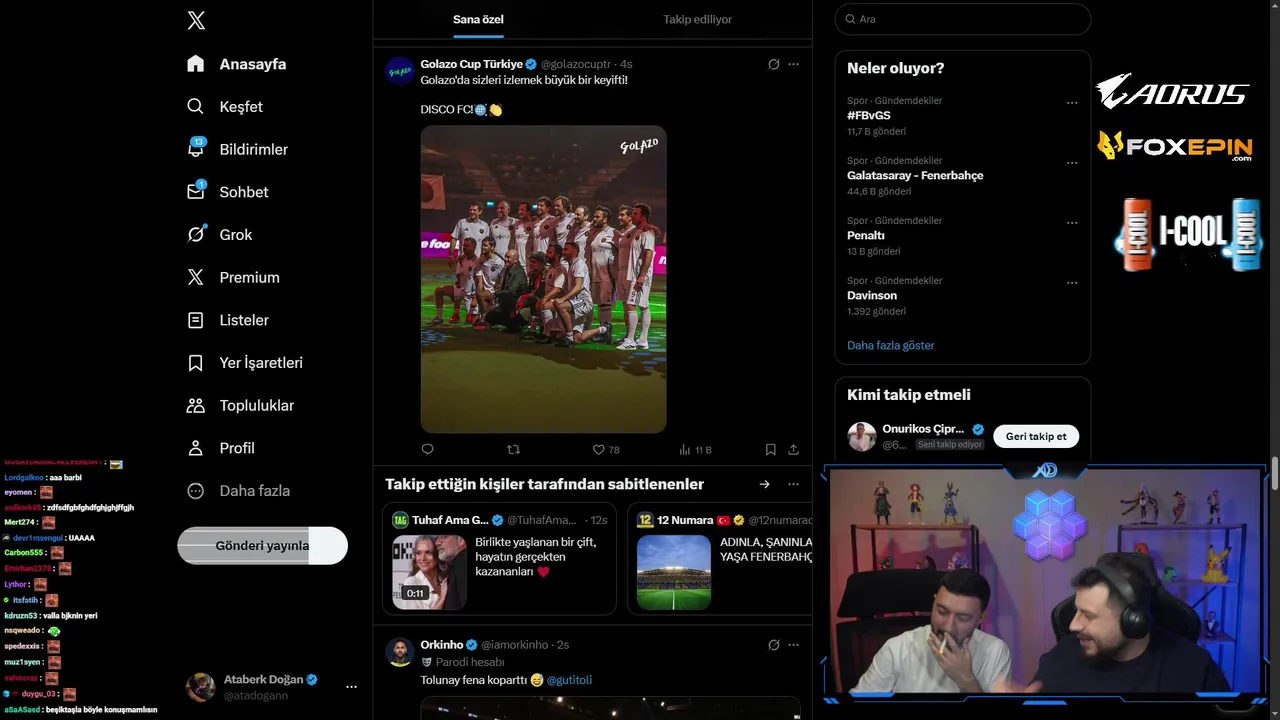
Task: Click Onurikos Çipr... suggested name
Action: click(x=923, y=429)
